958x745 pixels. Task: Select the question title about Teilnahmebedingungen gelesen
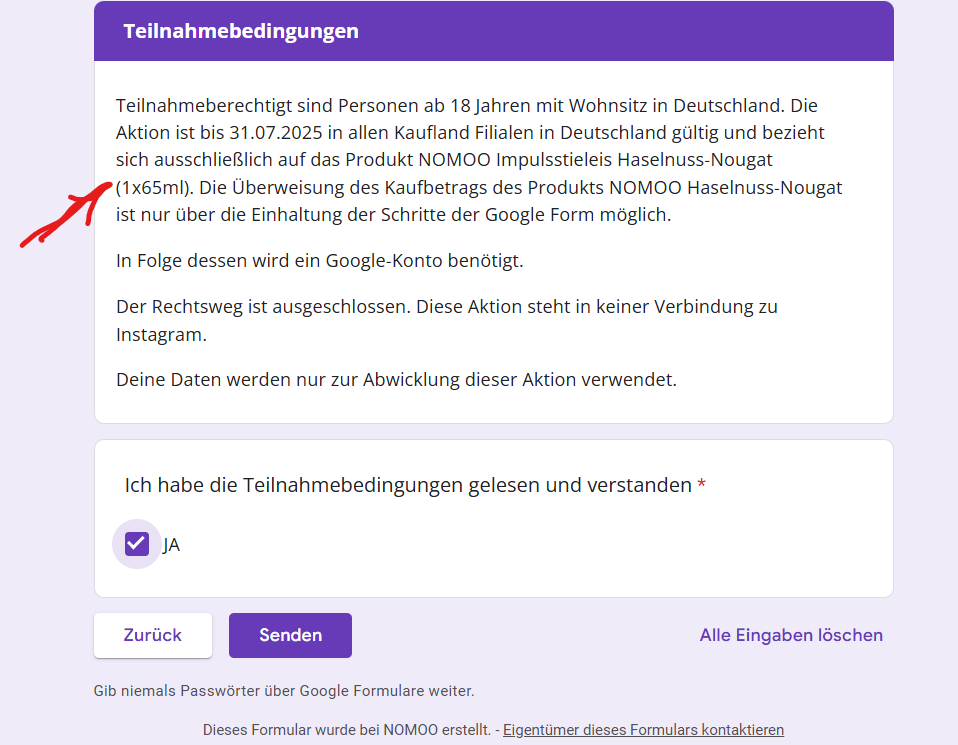click(x=408, y=485)
